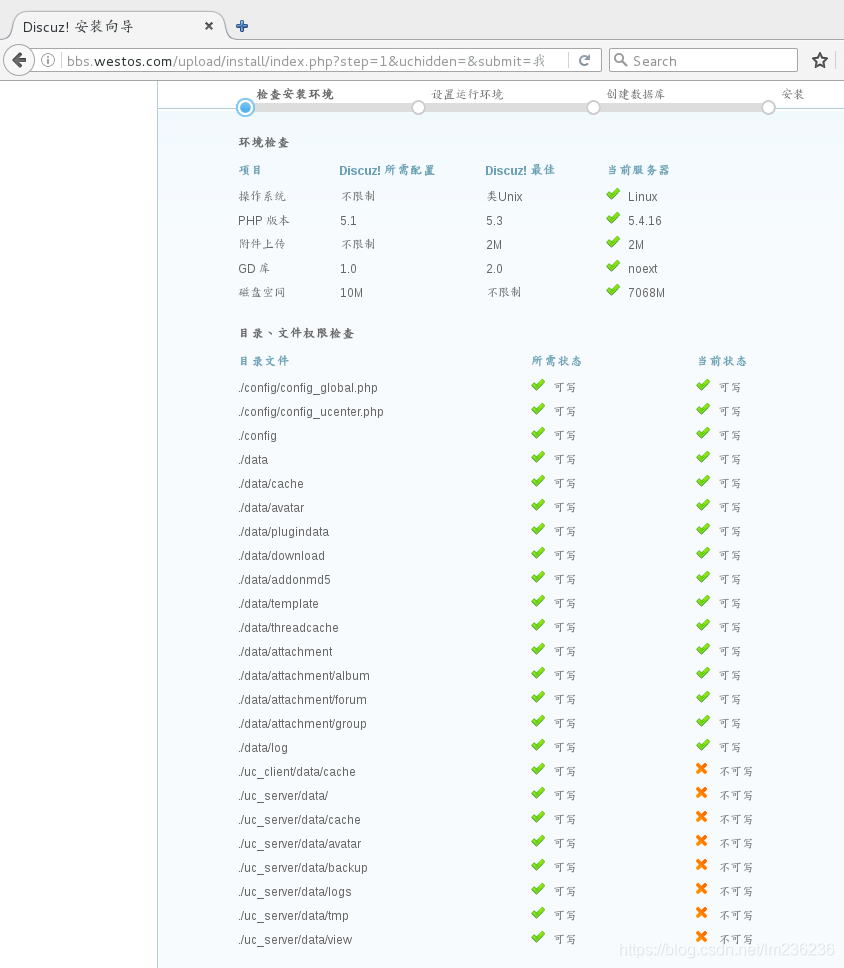Click orange X for ./uc_server/data/logs
This screenshot has height=968, width=844.
pos(701,889)
